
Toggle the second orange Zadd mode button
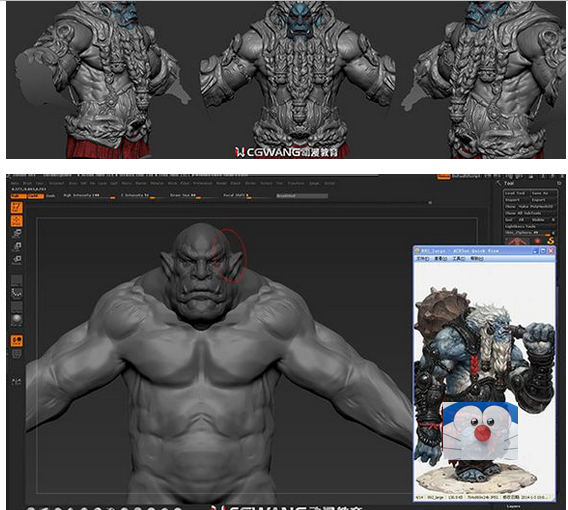coord(36,196)
